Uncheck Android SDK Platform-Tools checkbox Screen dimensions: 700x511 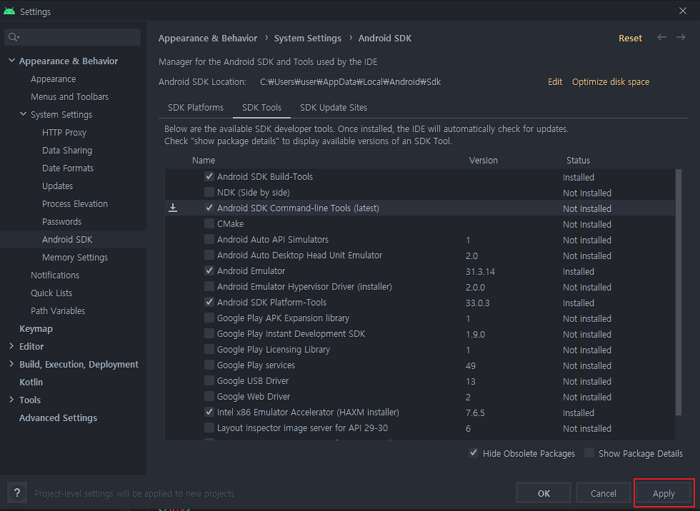click(209, 302)
